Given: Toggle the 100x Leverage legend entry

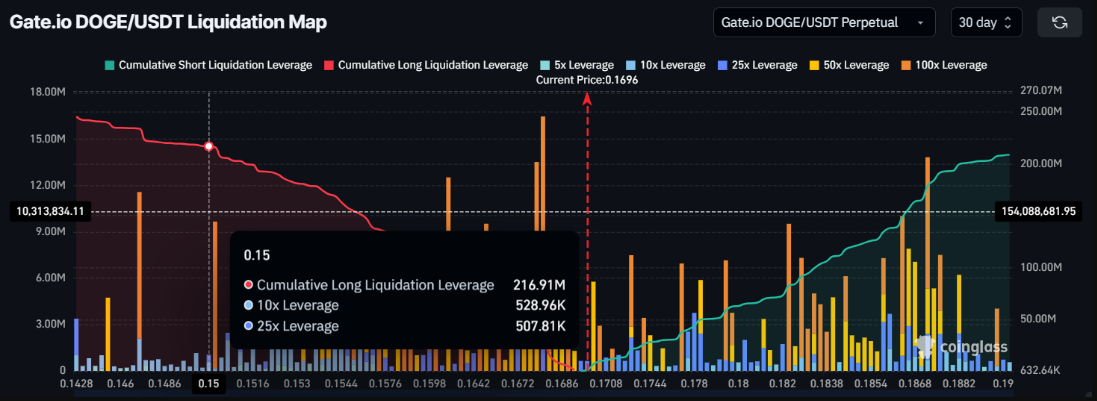Looking at the screenshot, I should pyautogui.click(x=944, y=65).
